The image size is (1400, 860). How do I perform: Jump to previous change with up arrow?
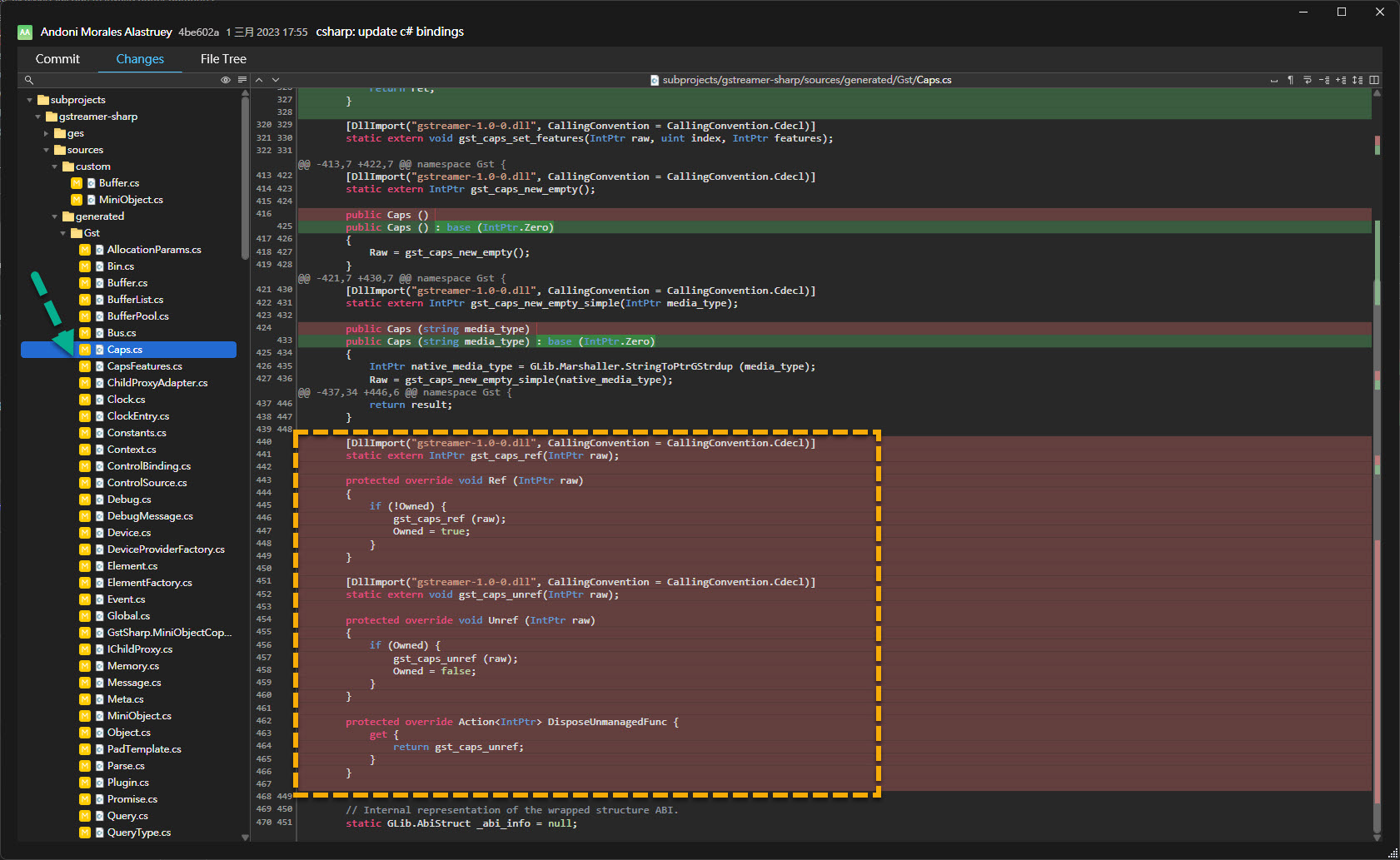[x=259, y=80]
